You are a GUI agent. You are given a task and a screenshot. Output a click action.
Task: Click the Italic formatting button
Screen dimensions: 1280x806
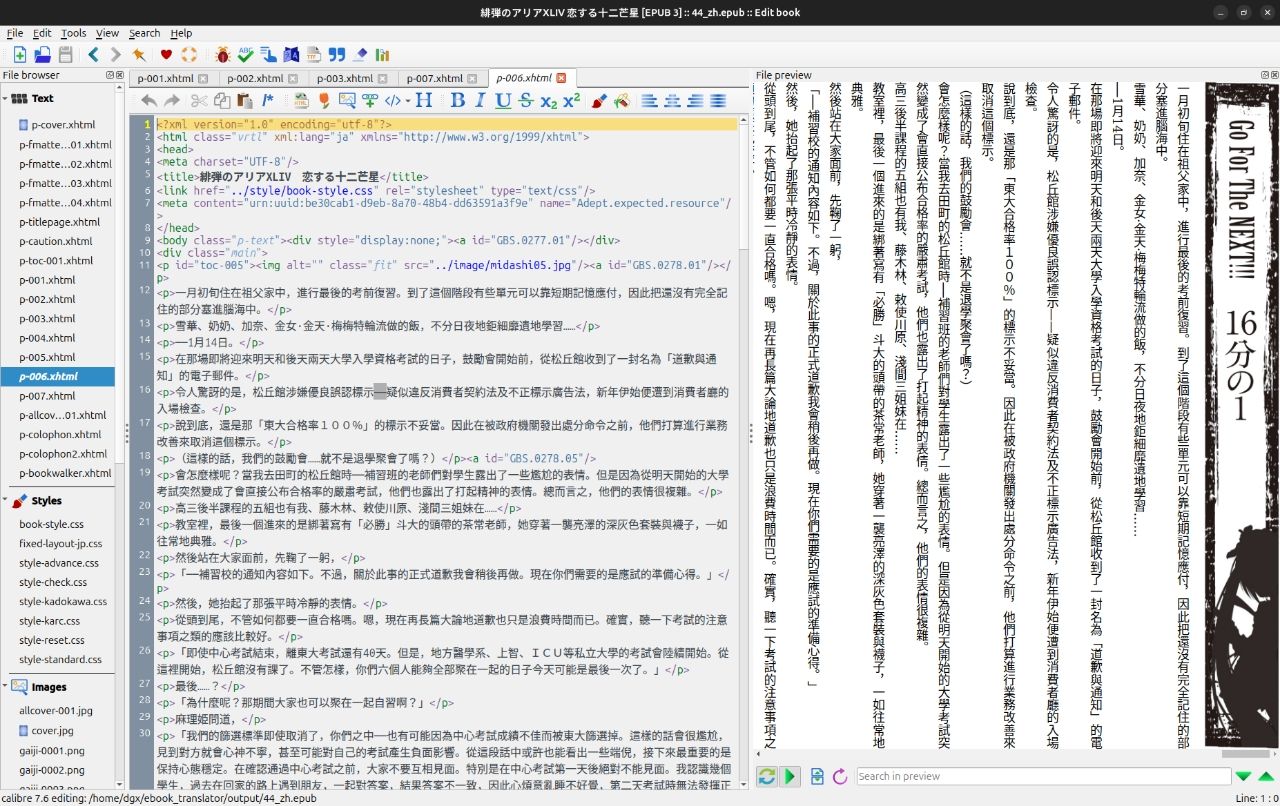click(480, 100)
